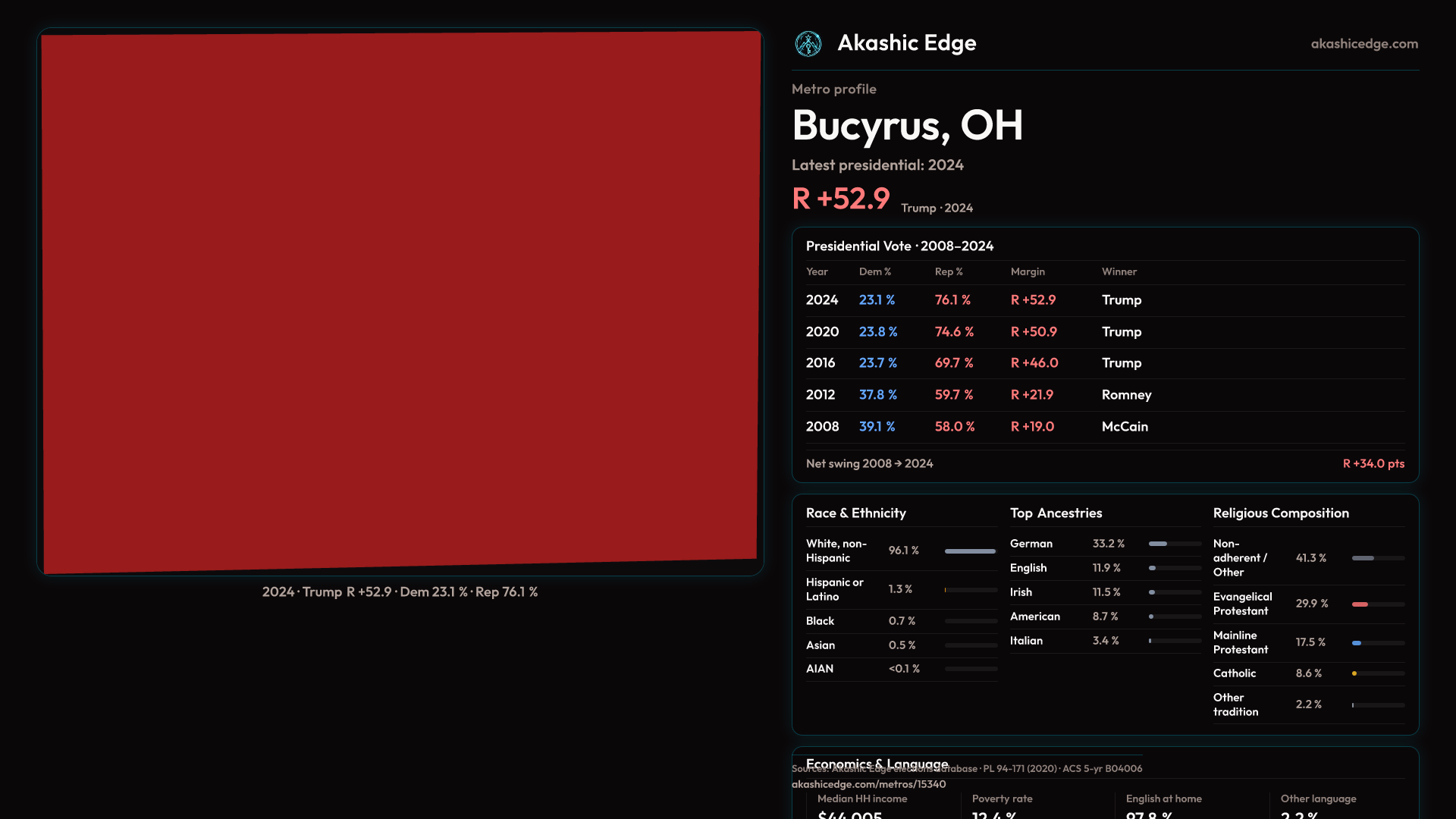Click the Net swing R +34.0 pts value
Image resolution: width=1456 pixels, height=819 pixels.
point(1373,463)
